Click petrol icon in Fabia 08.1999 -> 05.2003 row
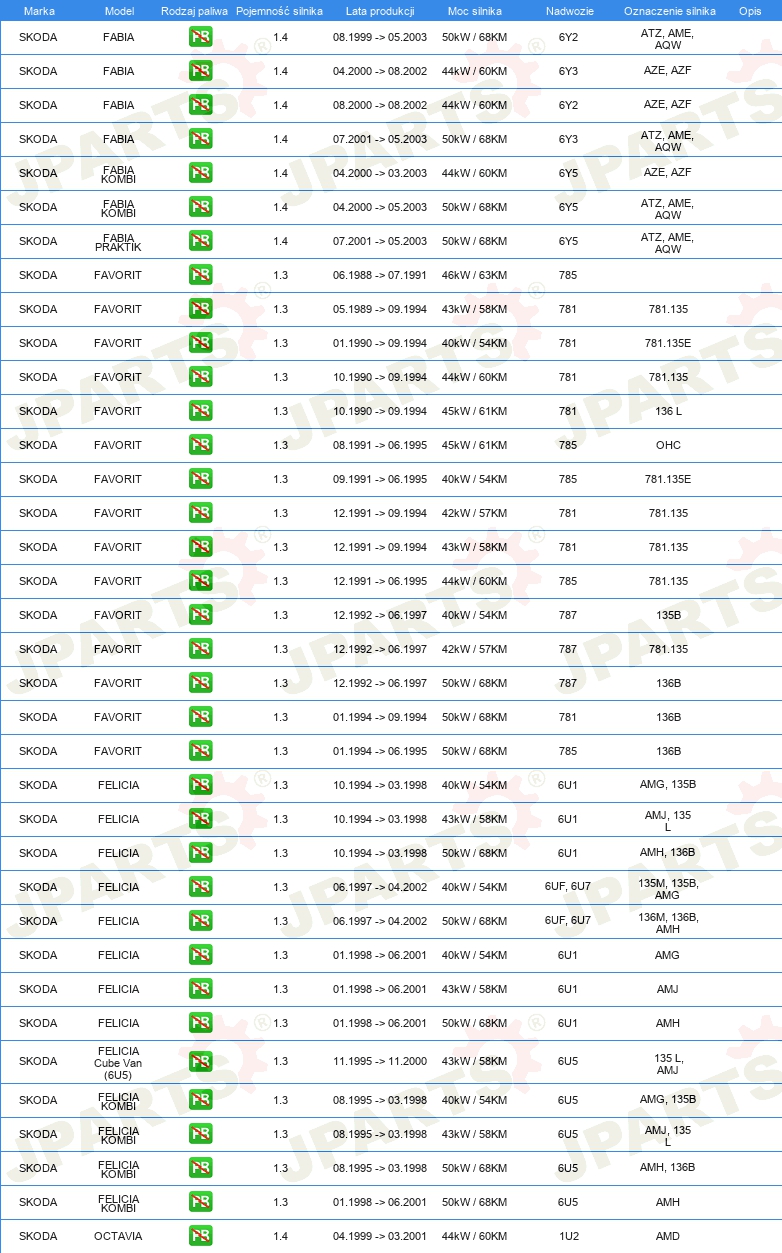 coord(200,37)
